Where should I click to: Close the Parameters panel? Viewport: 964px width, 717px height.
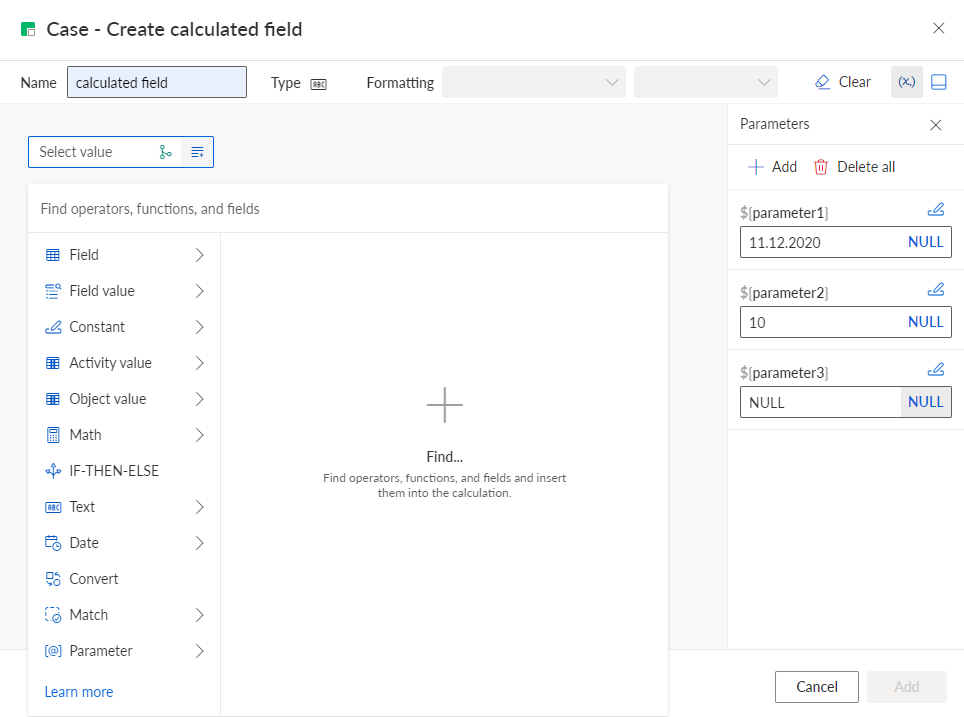click(x=936, y=125)
